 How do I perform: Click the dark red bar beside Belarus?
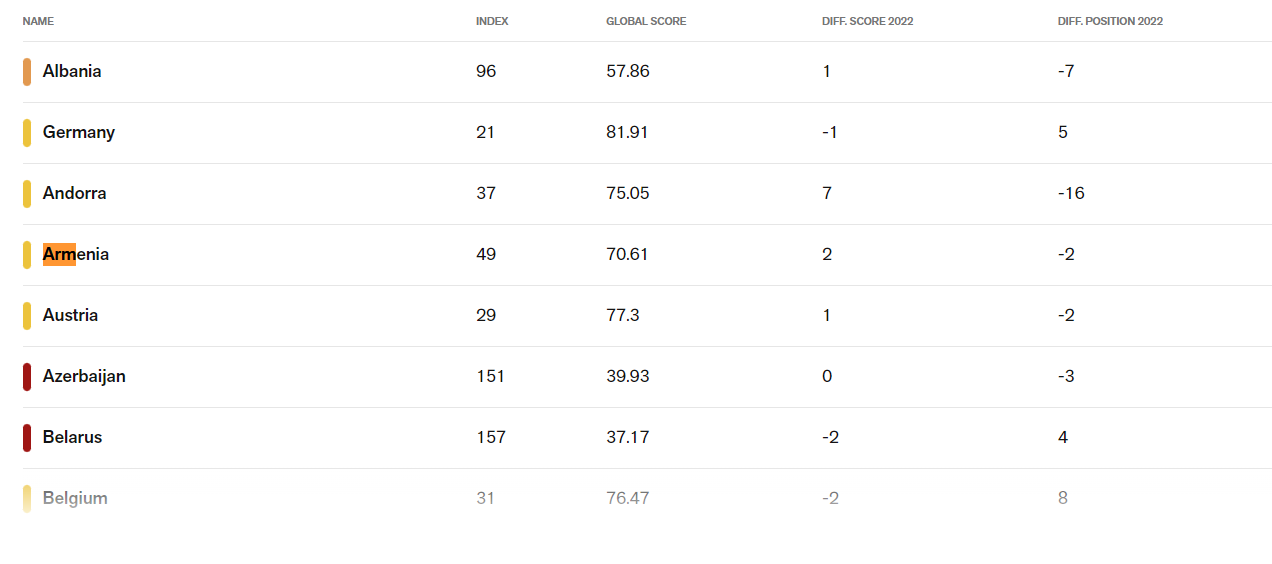27,438
